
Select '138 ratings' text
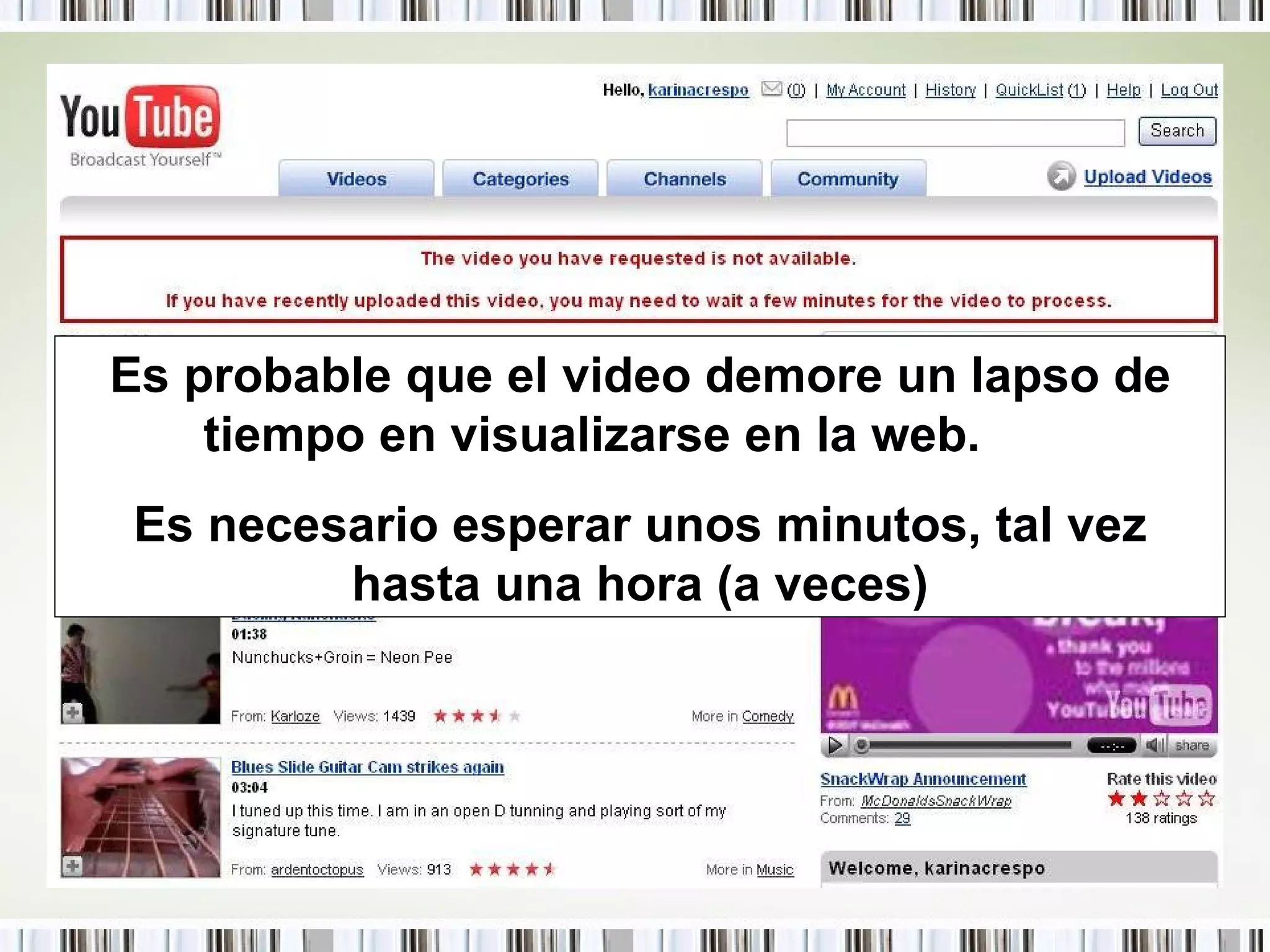[x=1161, y=818]
